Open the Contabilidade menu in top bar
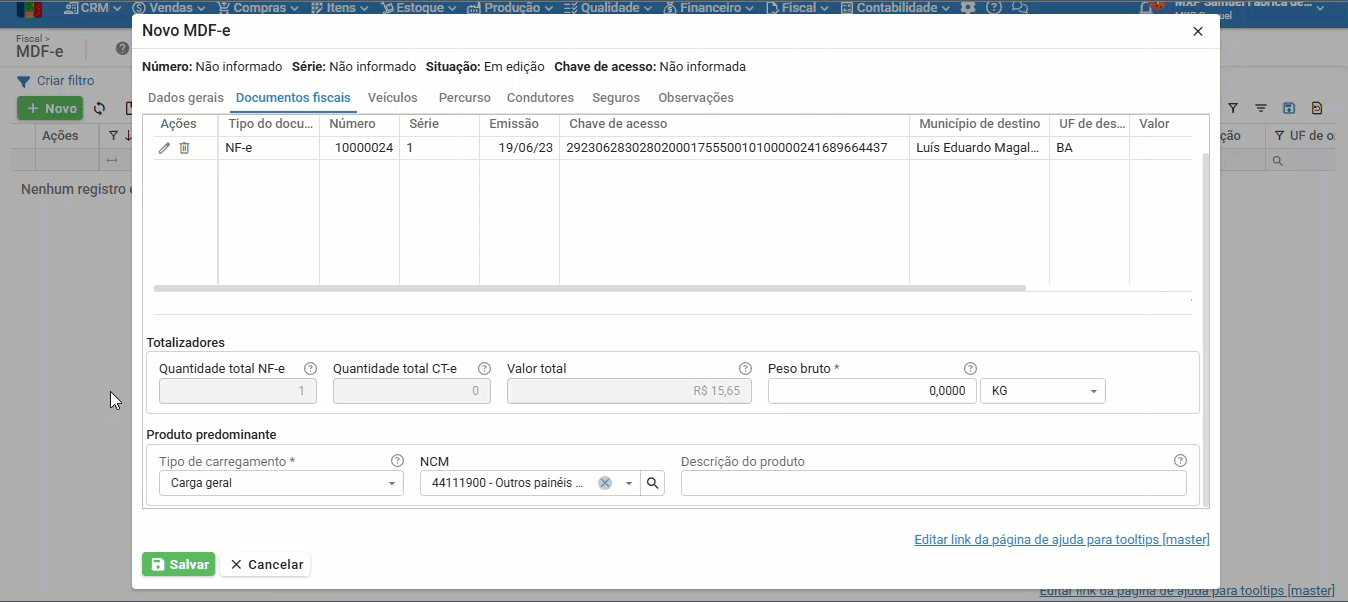Screen dimensions: 1348x602 897,7
